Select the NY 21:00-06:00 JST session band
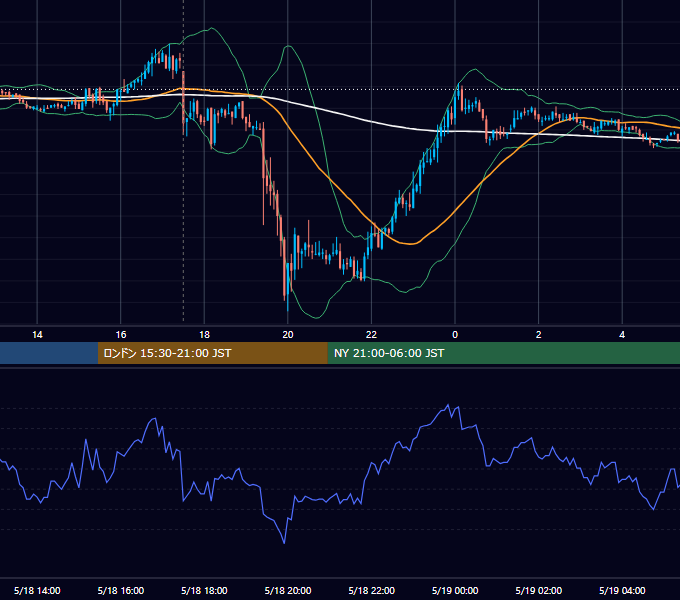 tap(503, 353)
